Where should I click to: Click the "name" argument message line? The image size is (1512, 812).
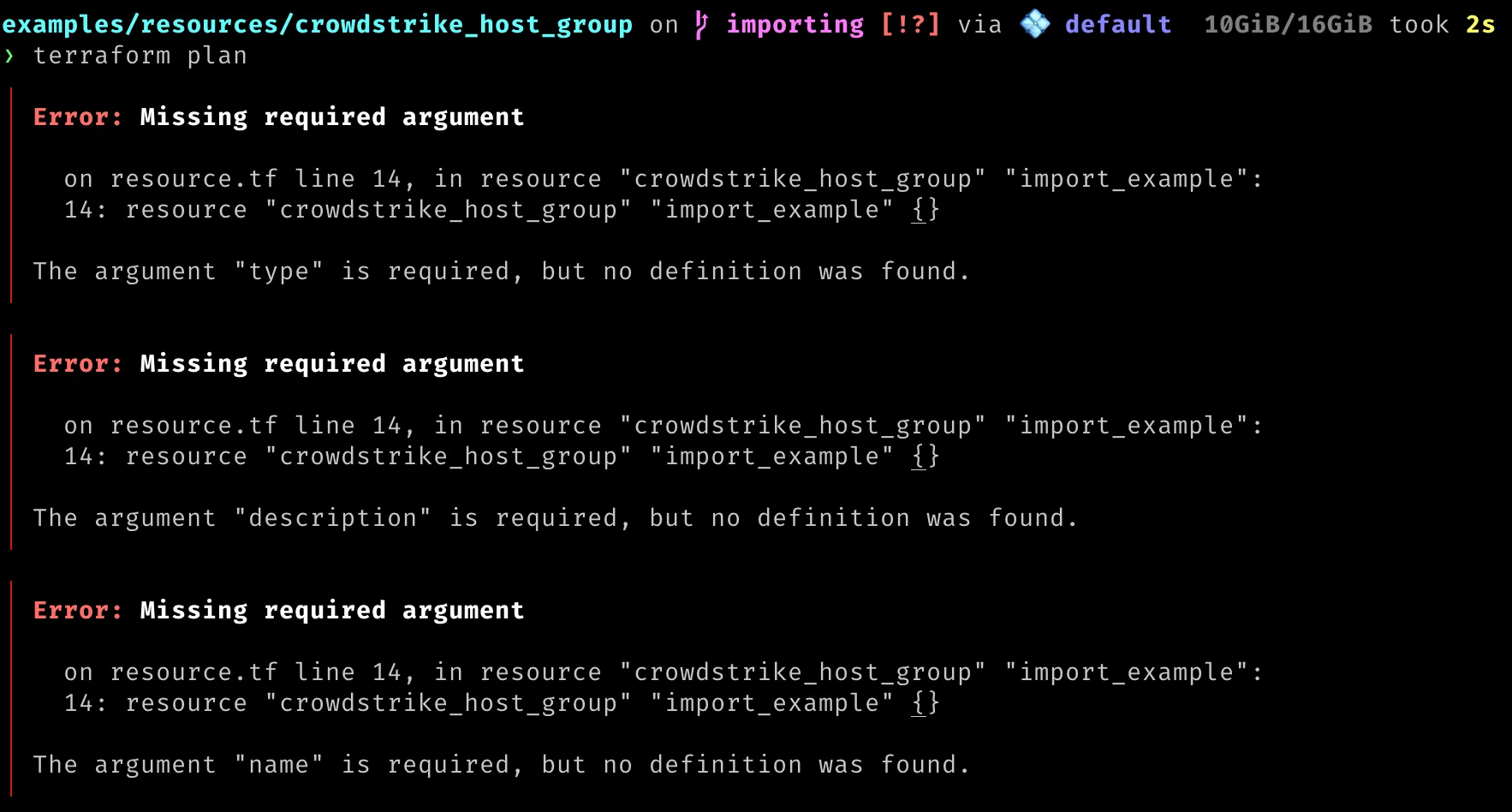[x=502, y=765]
